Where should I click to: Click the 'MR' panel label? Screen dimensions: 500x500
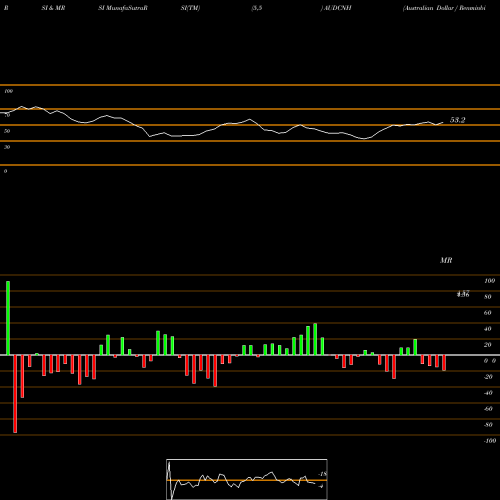446,260
